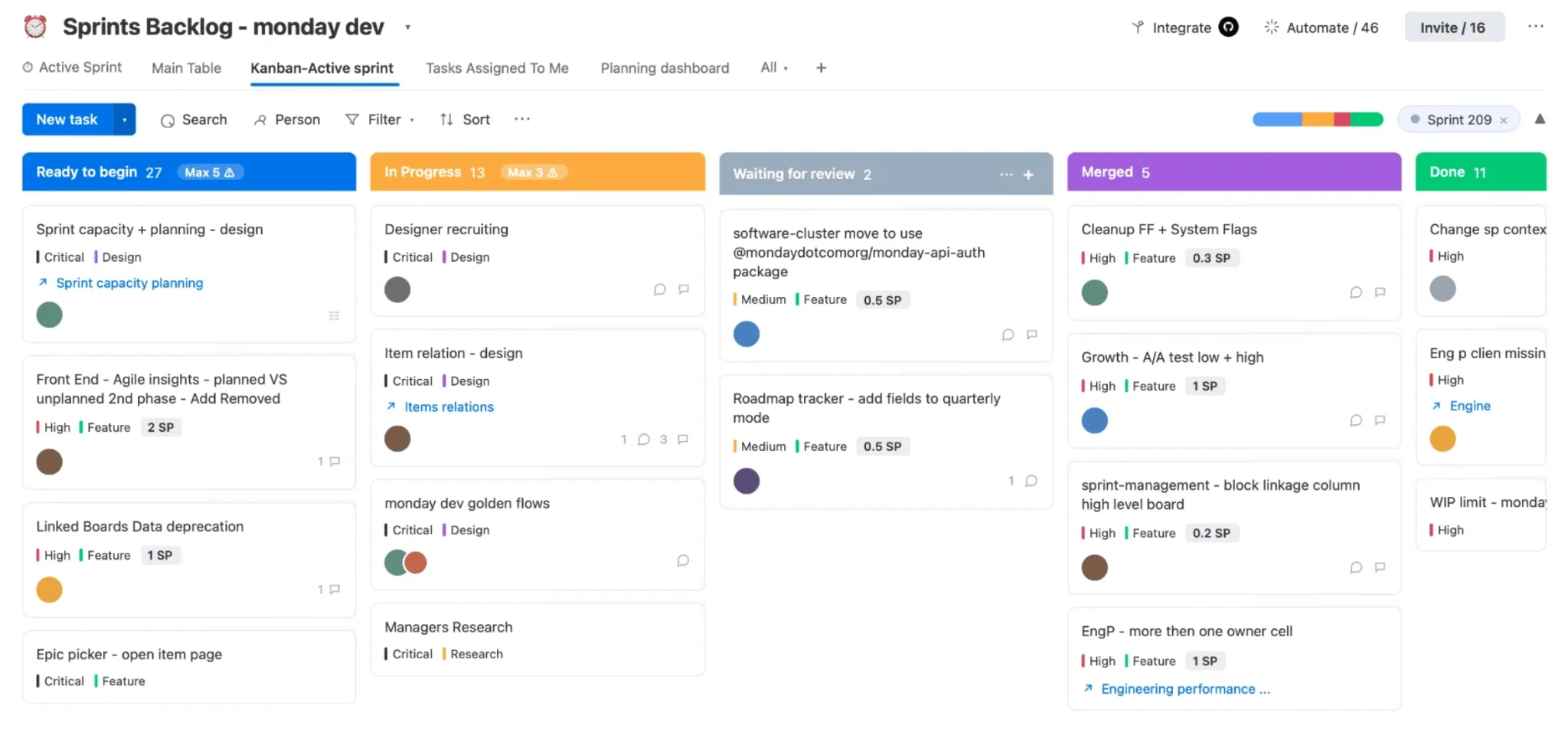Open subitems icon on Sprint capacity card
Screen dimensions: 1568x751
334,315
